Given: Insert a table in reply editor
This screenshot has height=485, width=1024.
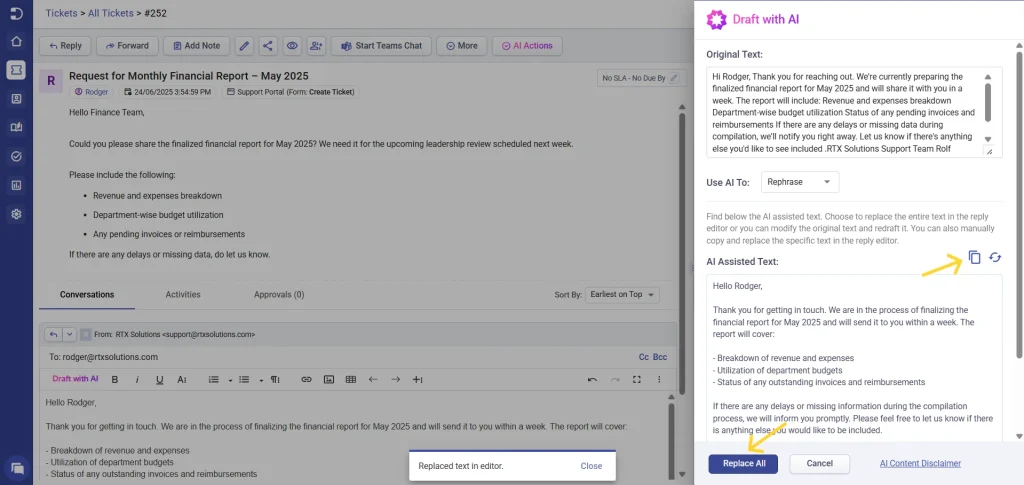Looking at the screenshot, I should [x=351, y=379].
